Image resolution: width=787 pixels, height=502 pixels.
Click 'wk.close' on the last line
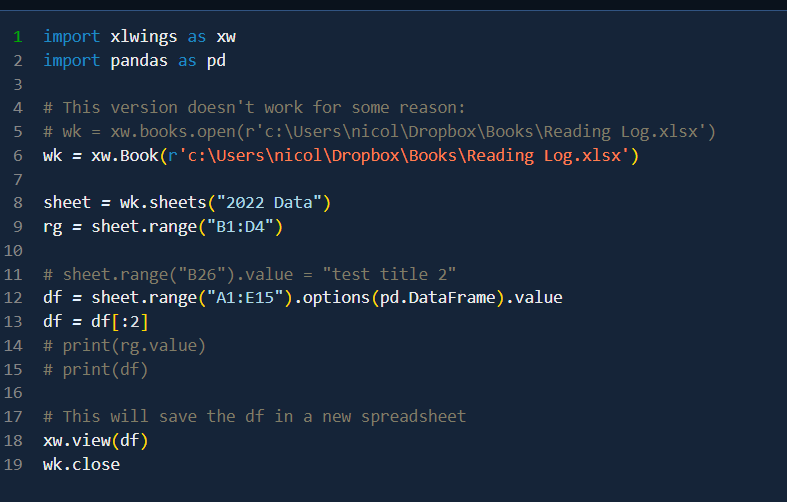[82, 464]
